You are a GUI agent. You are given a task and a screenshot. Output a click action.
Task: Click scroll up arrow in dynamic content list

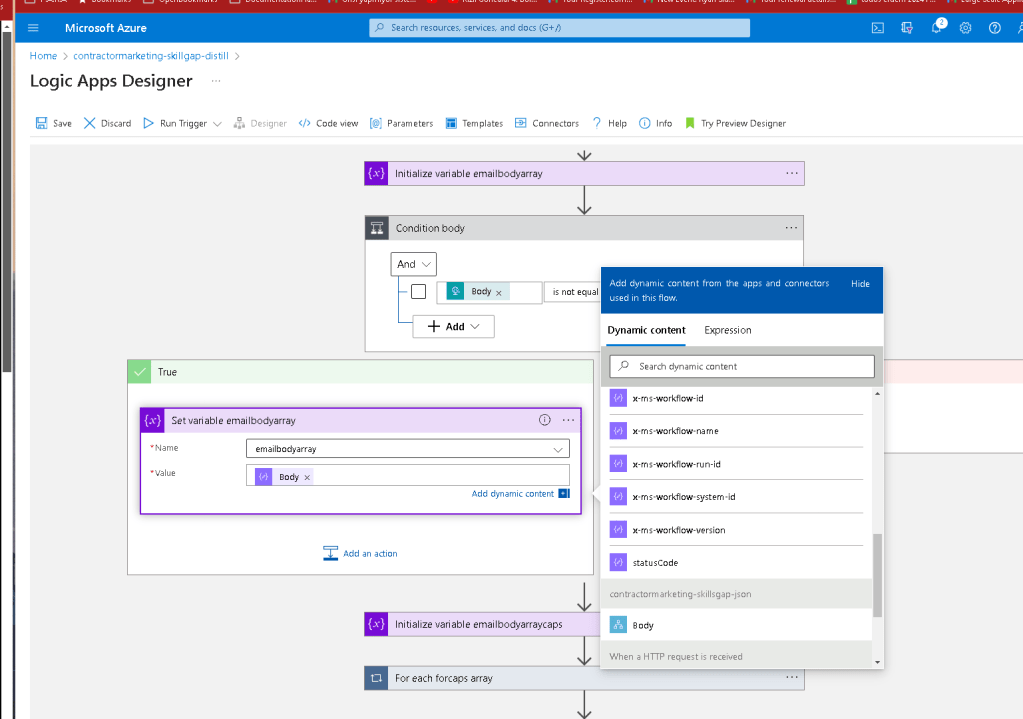(878, 393)
